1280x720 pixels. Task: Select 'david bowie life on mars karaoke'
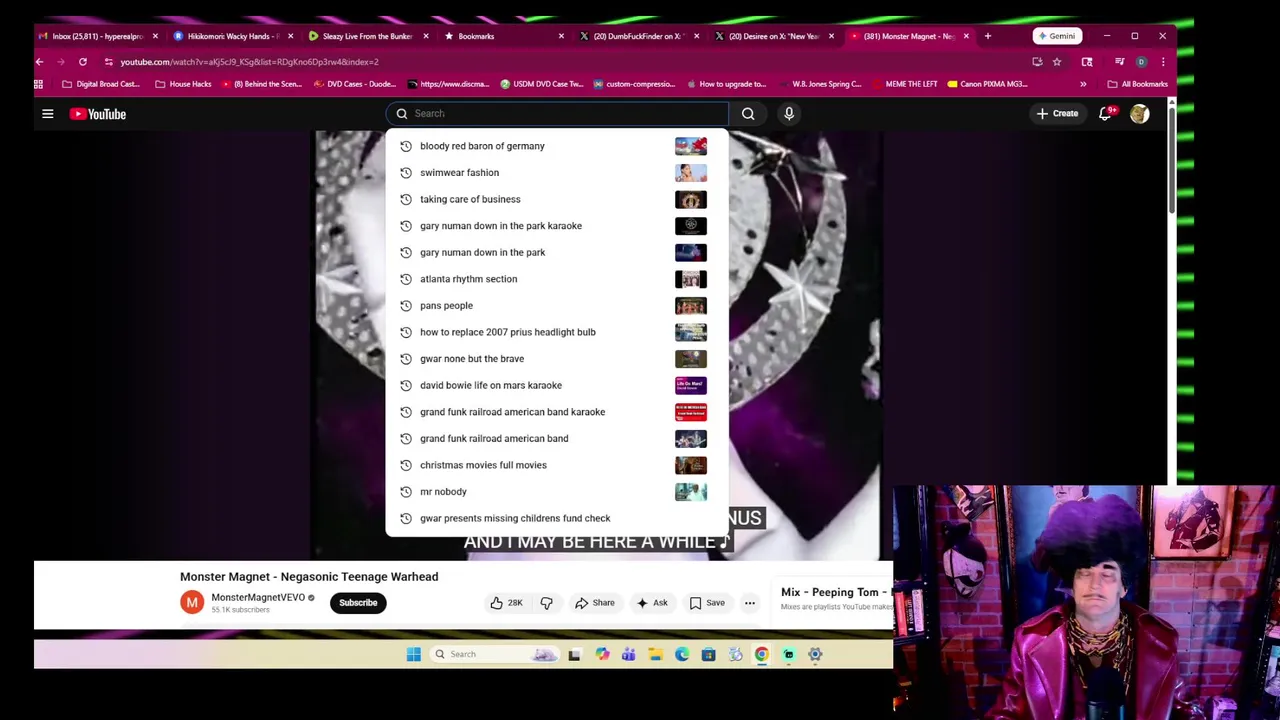tap(557, 385)
